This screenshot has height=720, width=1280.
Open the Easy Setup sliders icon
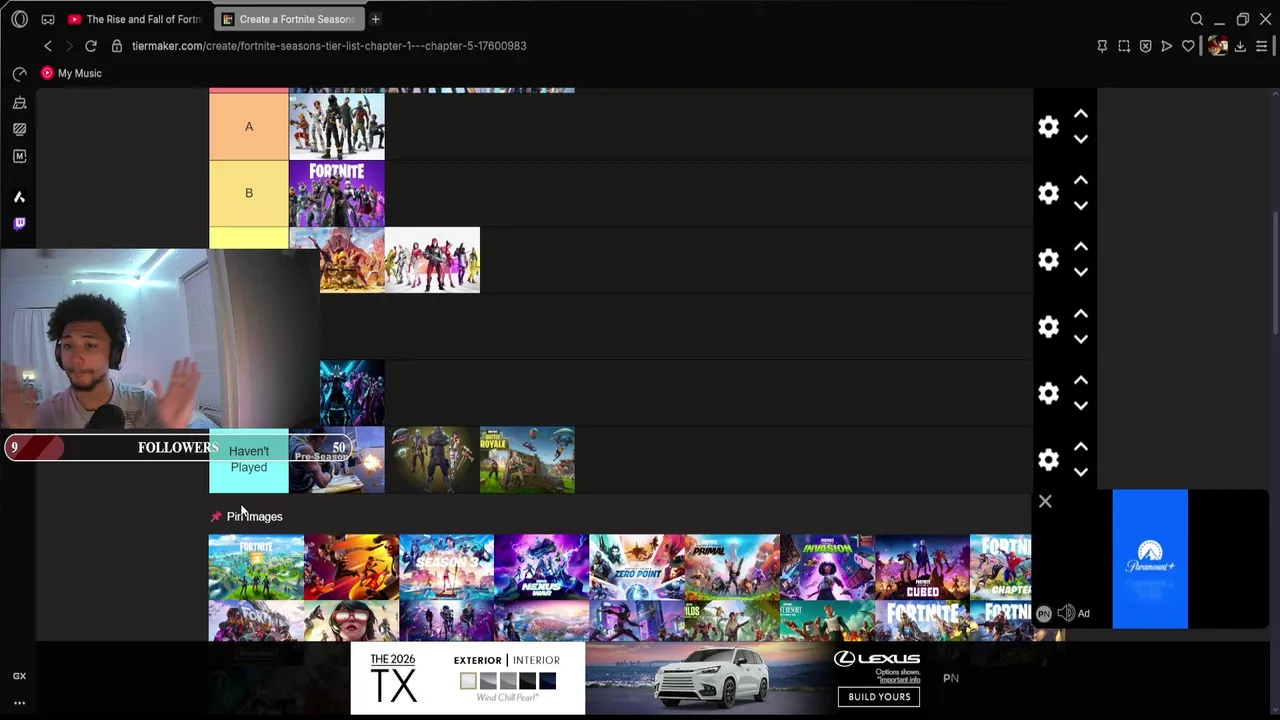tap(1262, 46)
